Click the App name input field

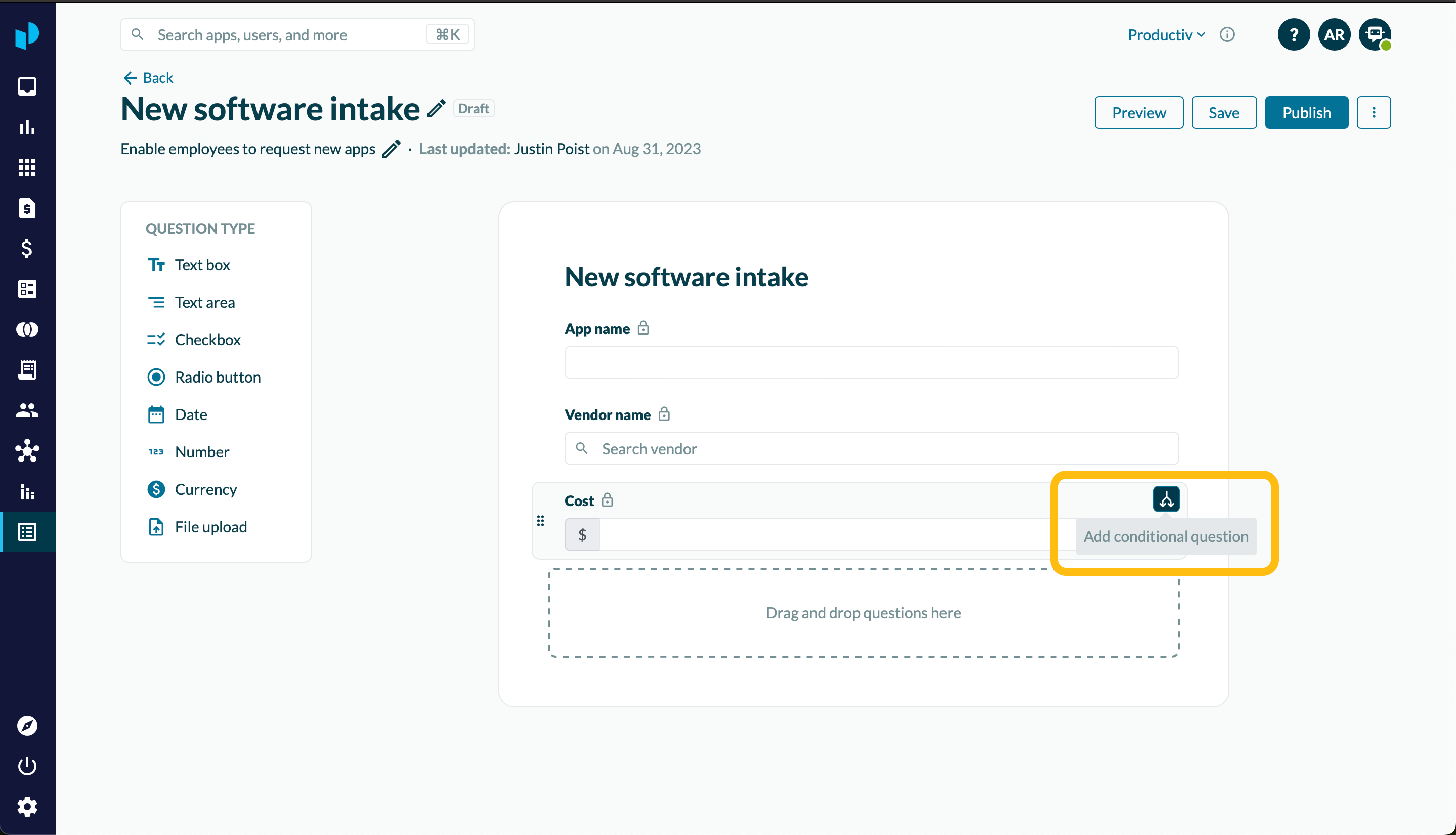(871, 362)
